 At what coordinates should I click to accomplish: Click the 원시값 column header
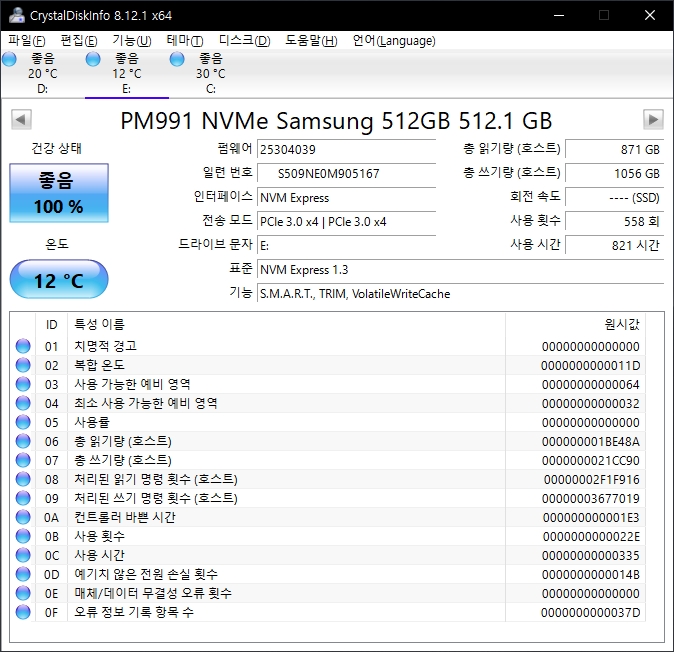(621, 324)
